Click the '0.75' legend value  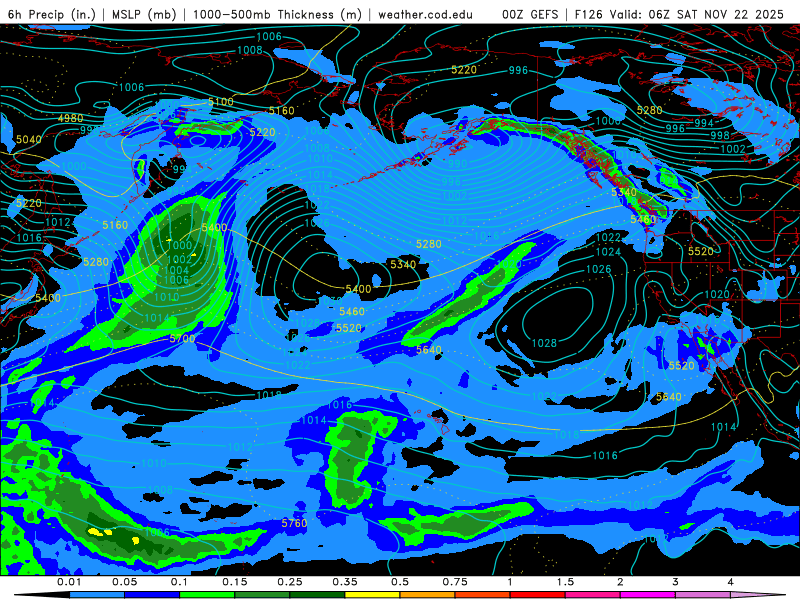(455, 582)
